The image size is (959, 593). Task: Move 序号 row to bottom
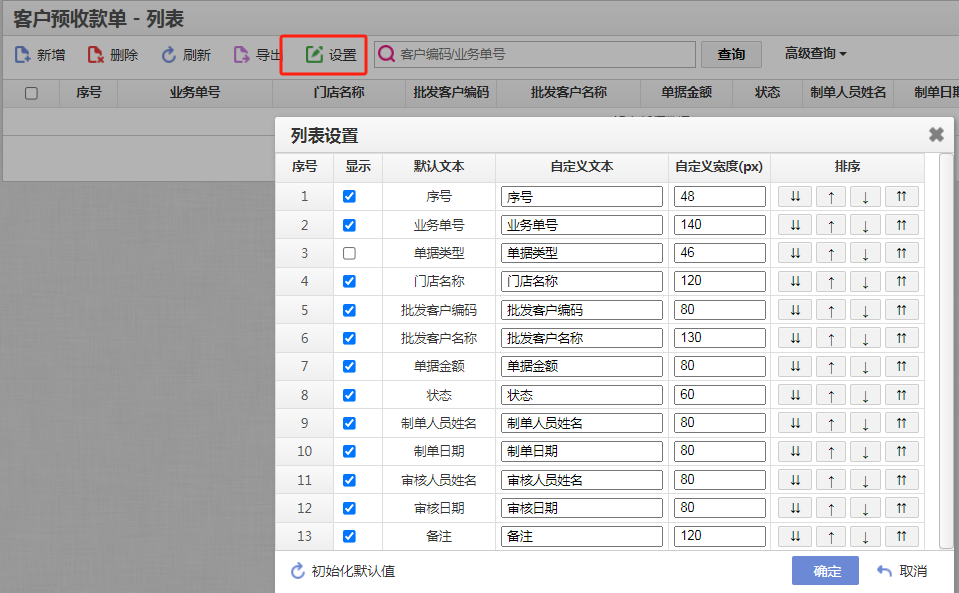click(x=794, y=197)
